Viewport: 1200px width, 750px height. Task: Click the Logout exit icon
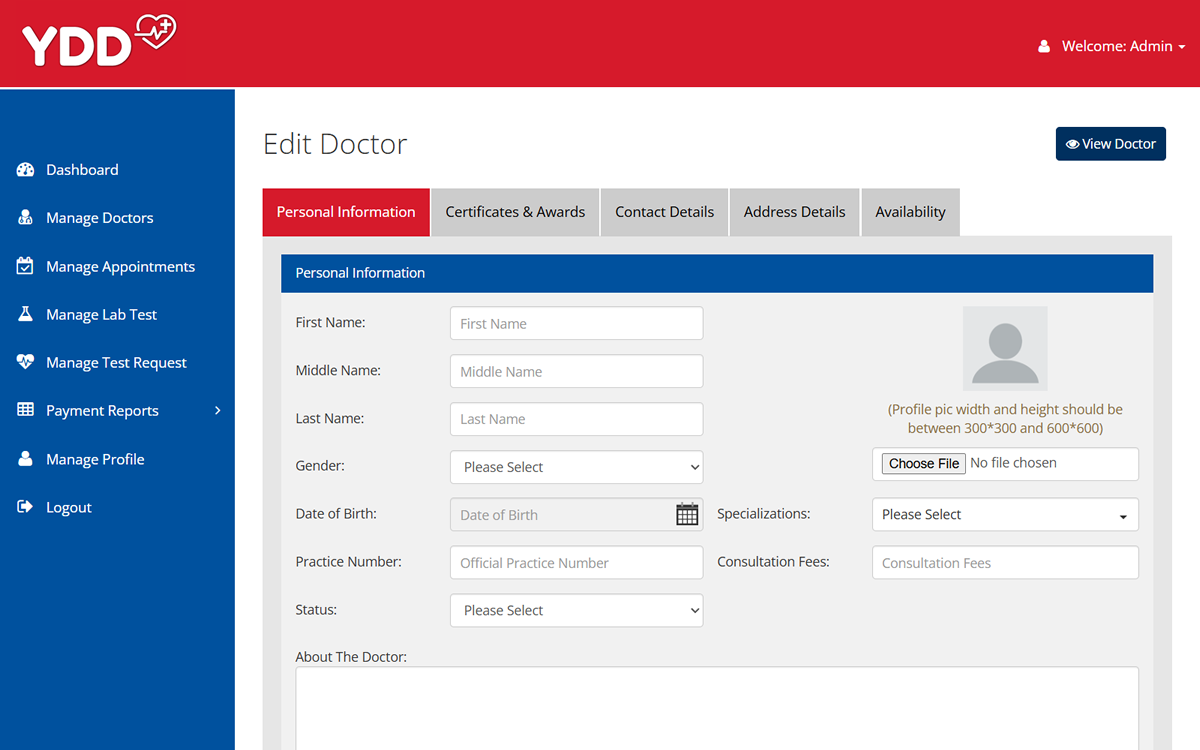point(26,507)
